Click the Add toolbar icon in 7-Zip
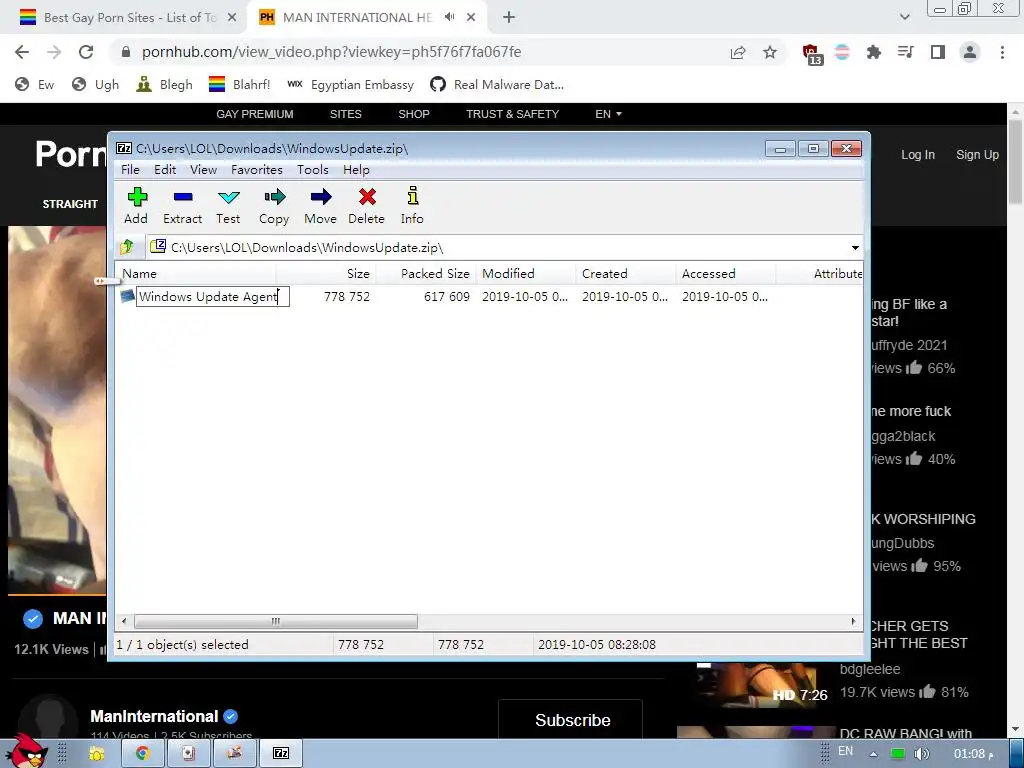 tap(137, 197)
